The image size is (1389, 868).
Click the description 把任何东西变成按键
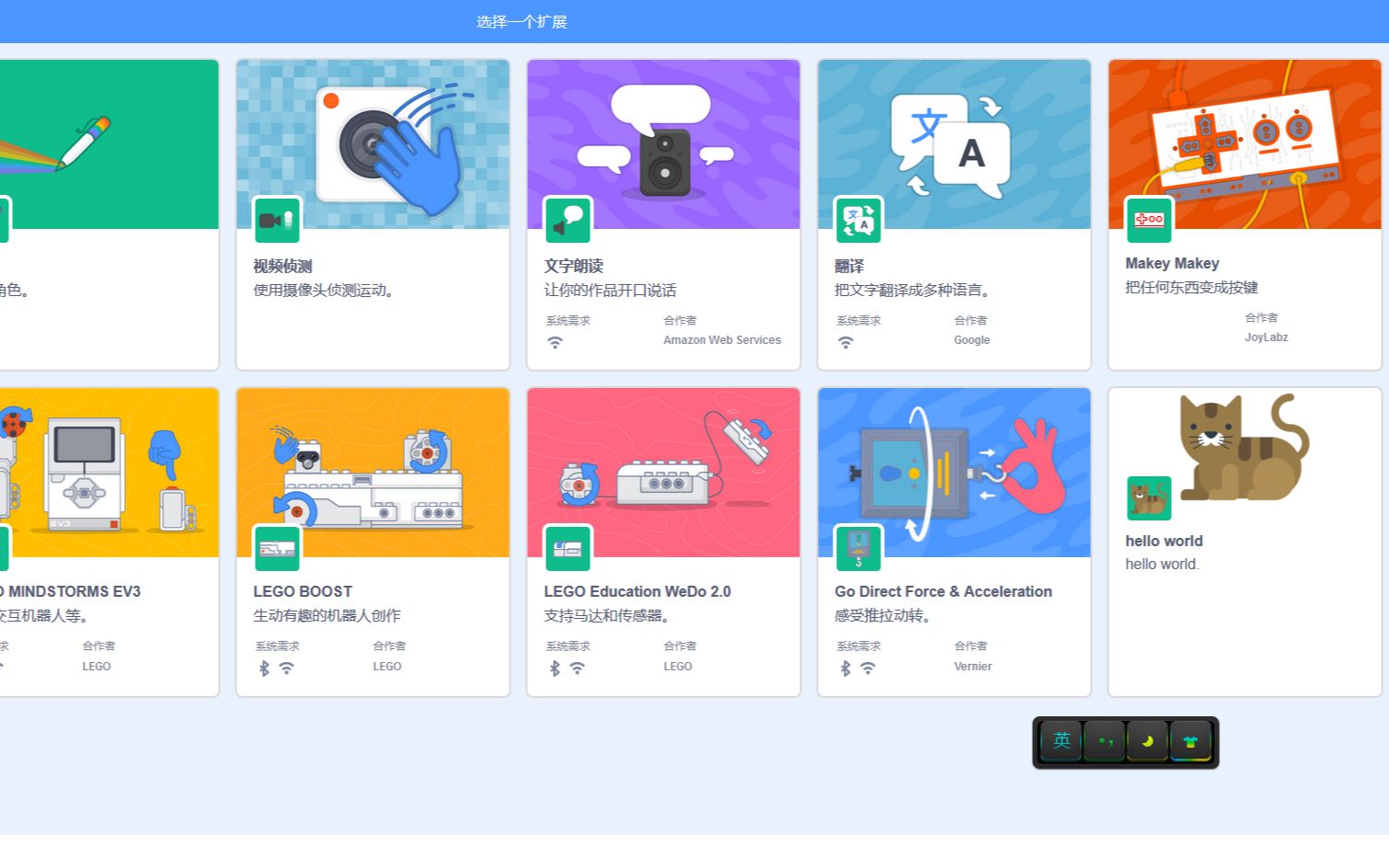tap(1191, 287)
